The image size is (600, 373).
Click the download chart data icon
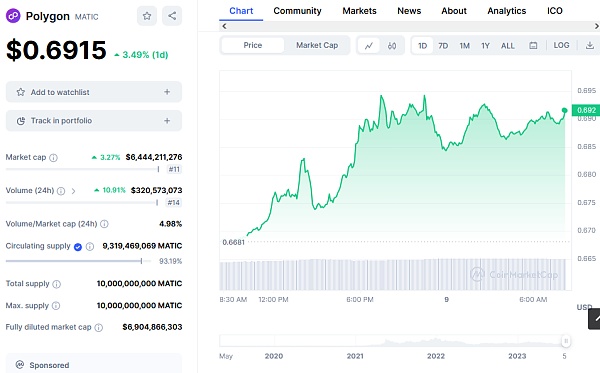[x=590, y=46]
